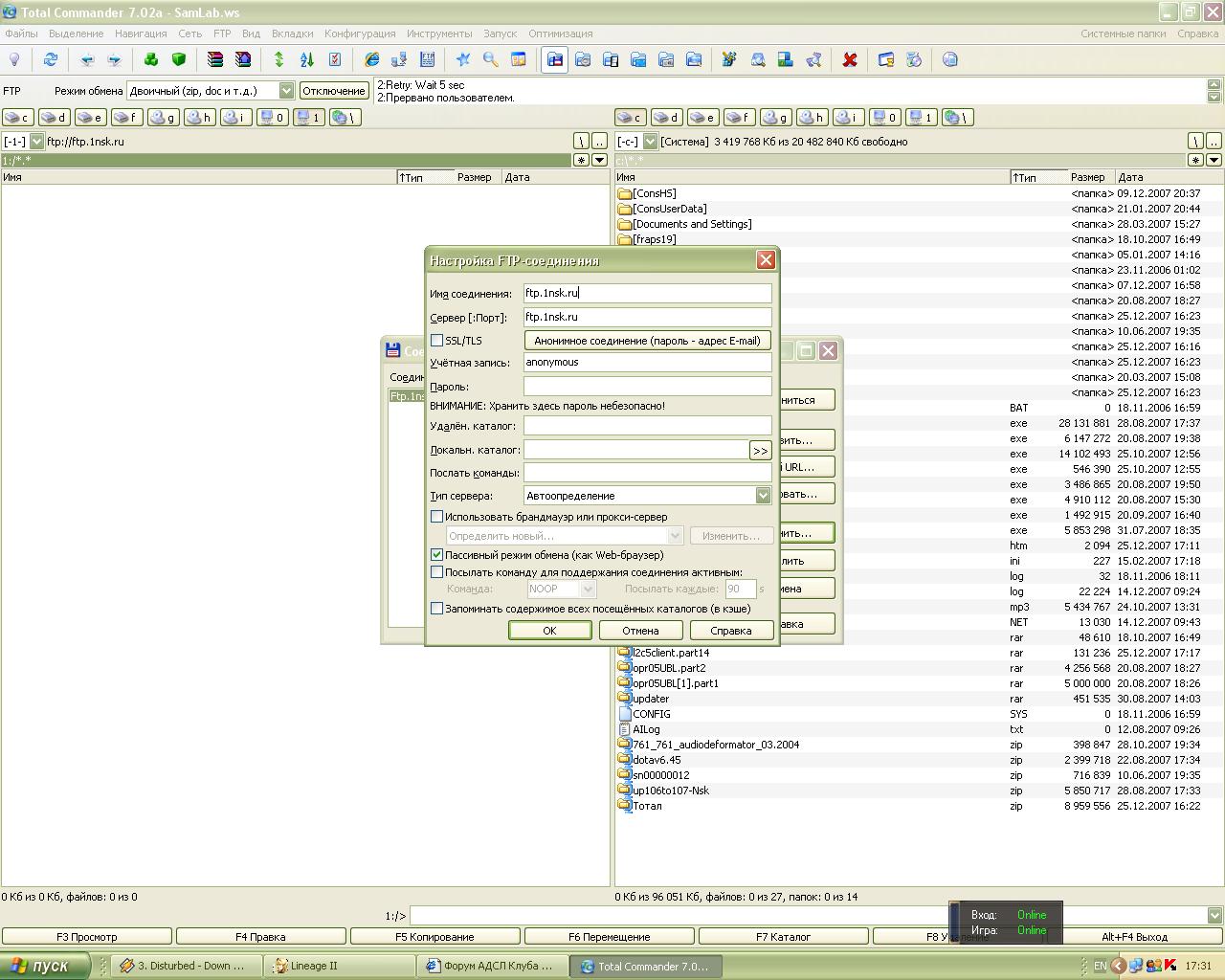Toggle caching of visited directories checkbox
The image size is (1225, 980).
(437, 609)
